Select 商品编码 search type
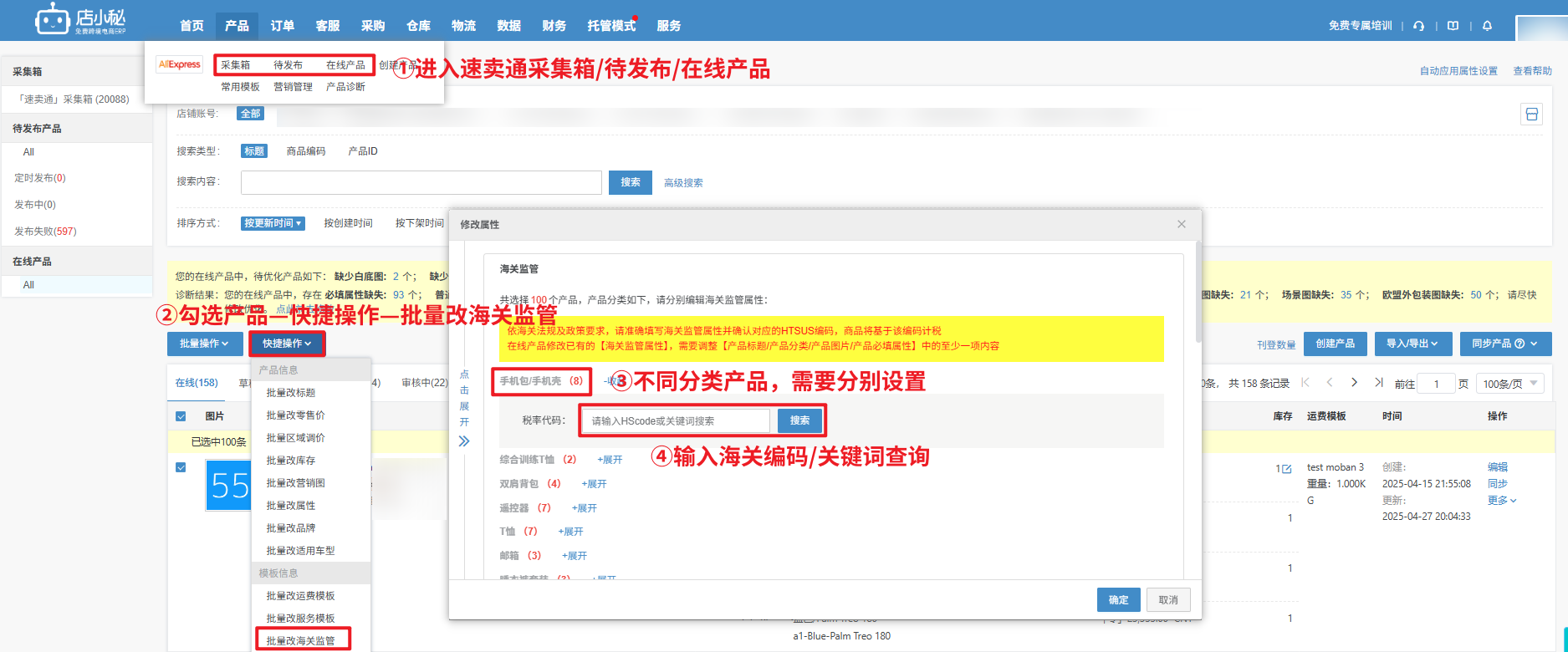1568x652 pixels. pyautogui.click(x=306, y=151)
